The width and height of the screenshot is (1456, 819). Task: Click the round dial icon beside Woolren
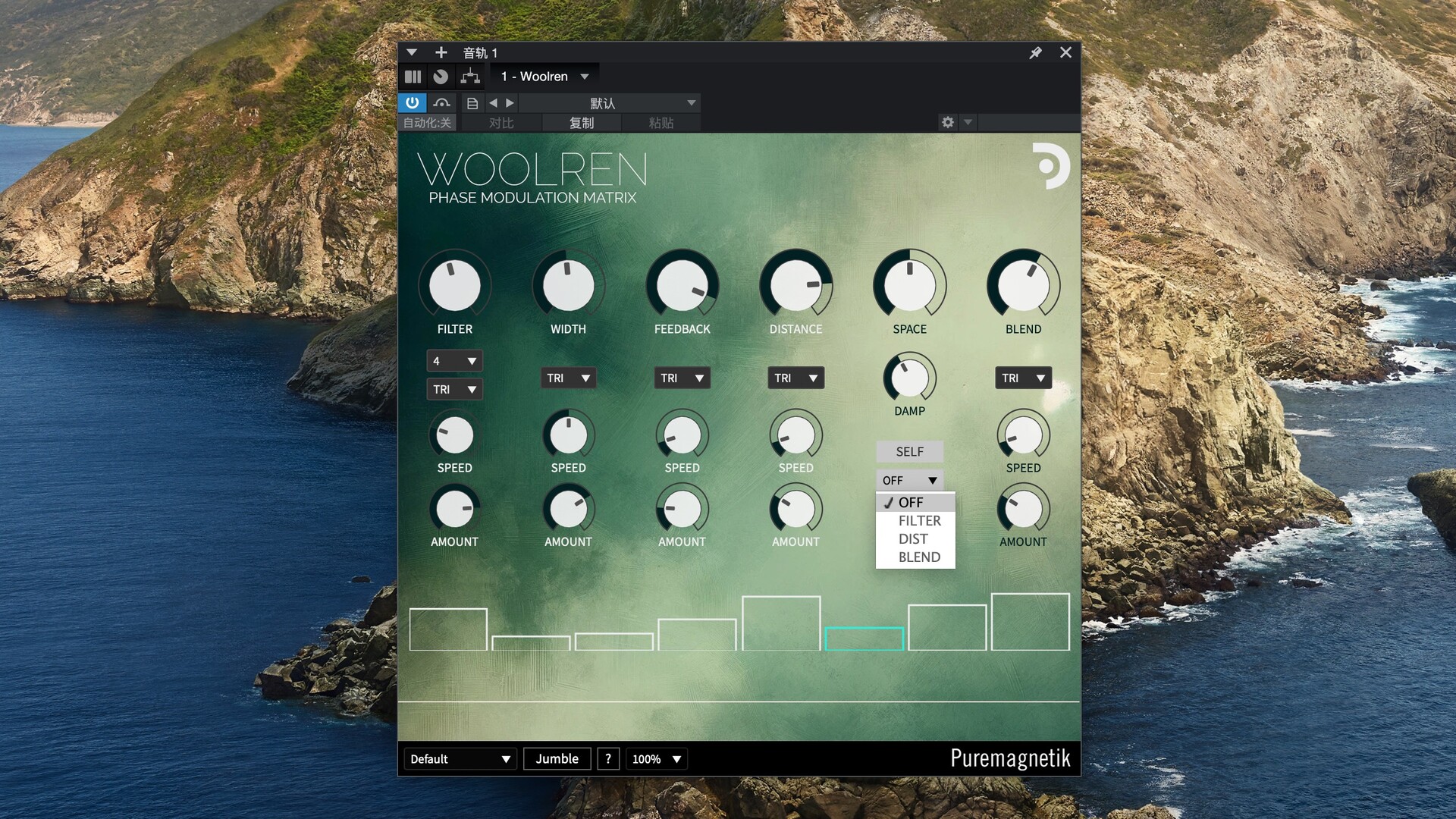(441, 77)
